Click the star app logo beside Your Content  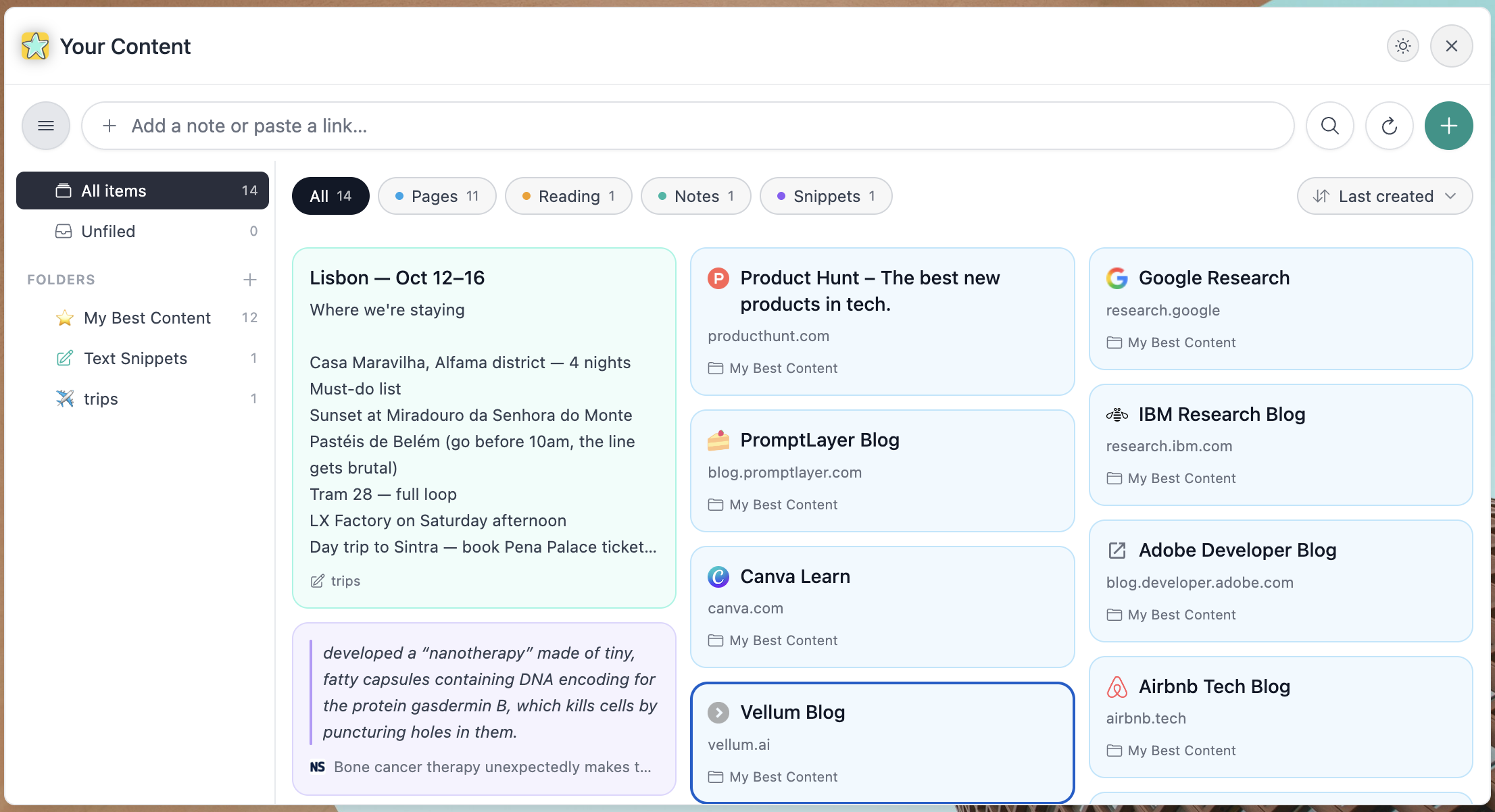click(x=34, y=46)
